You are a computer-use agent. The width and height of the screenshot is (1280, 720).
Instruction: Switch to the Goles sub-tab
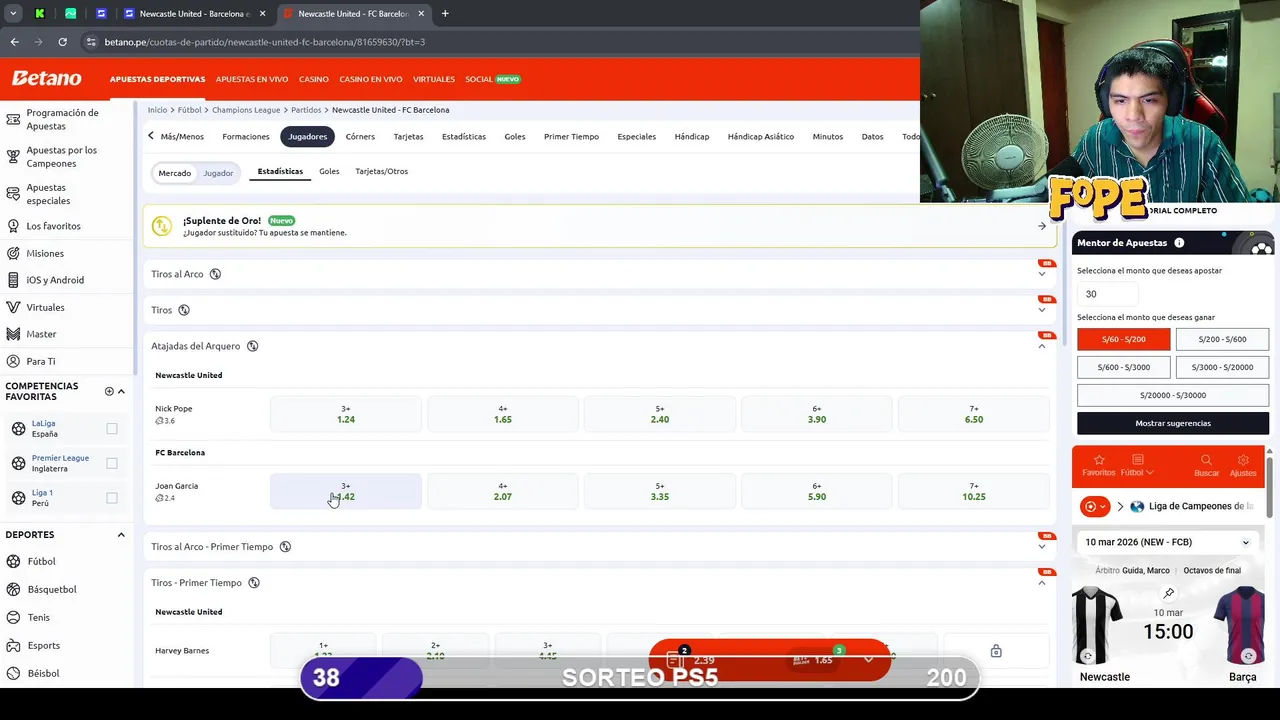tap(329, 171)
